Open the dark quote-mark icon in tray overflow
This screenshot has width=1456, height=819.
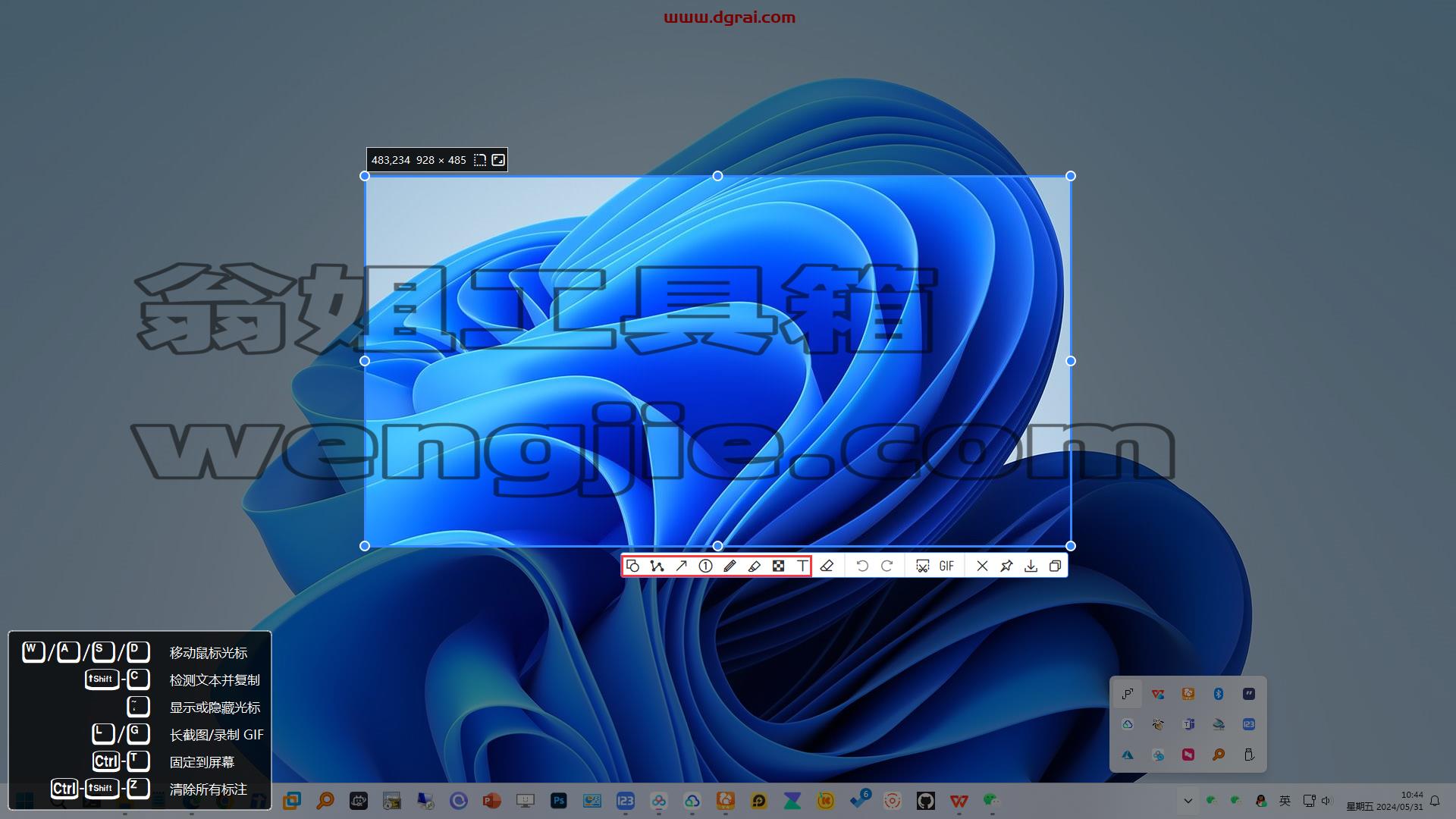[x=1249, y=694]
